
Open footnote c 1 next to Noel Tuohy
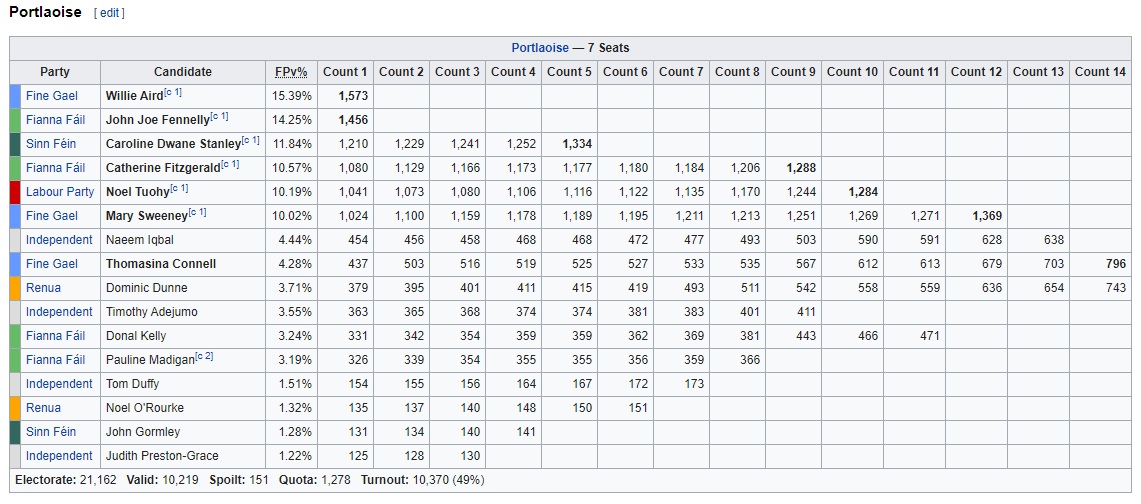tap(179, 188)
